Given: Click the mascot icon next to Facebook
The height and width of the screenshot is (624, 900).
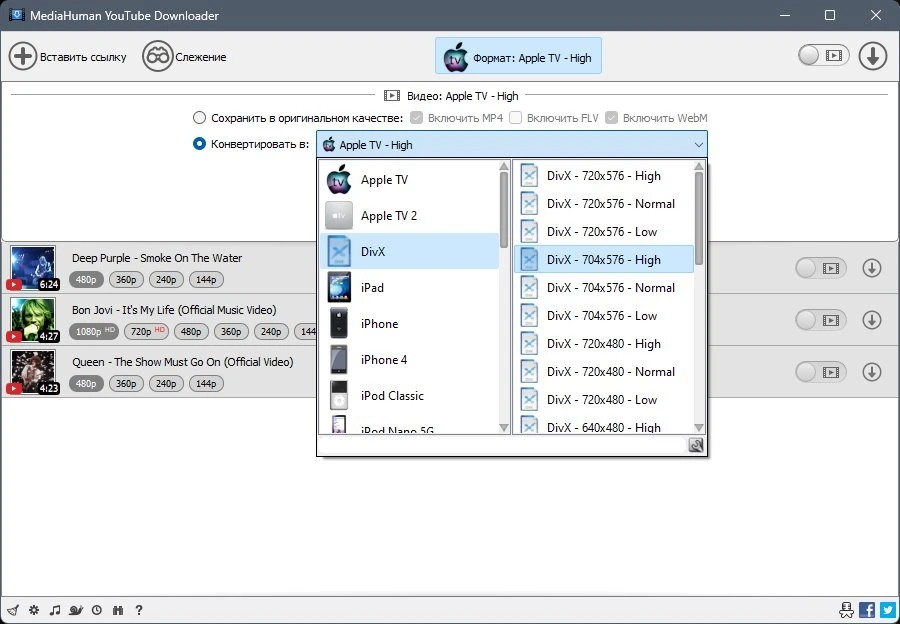Looking at the screenshot, I should click(x=846, y=610).
